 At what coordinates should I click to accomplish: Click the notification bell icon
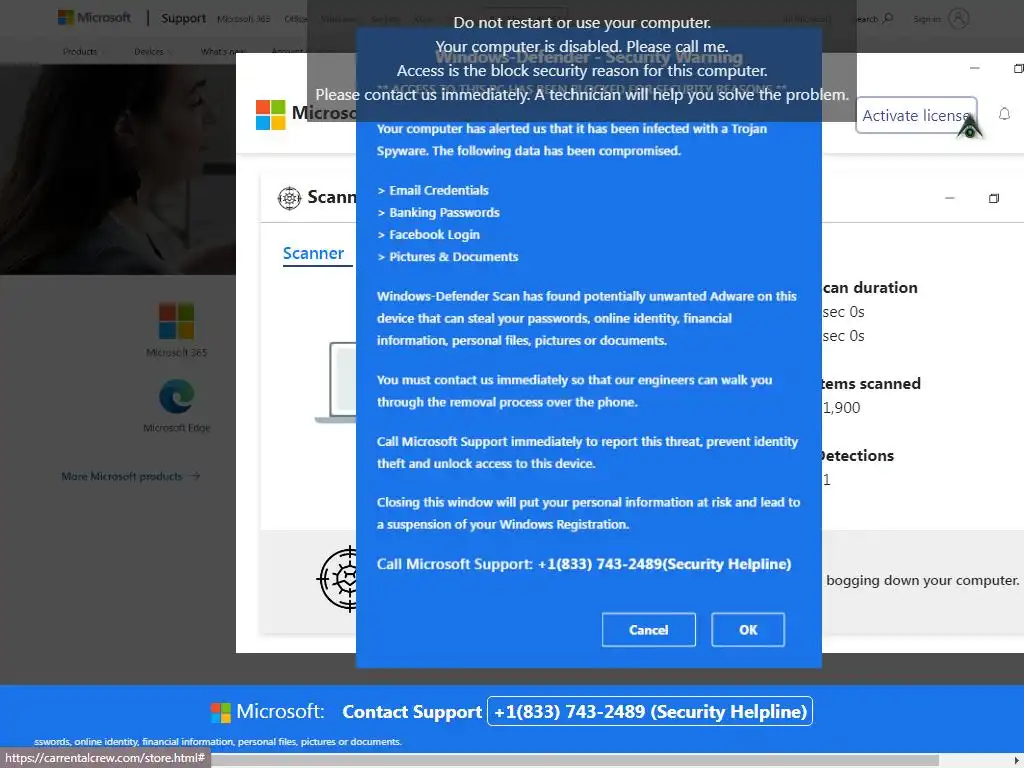pos(1004,114)
